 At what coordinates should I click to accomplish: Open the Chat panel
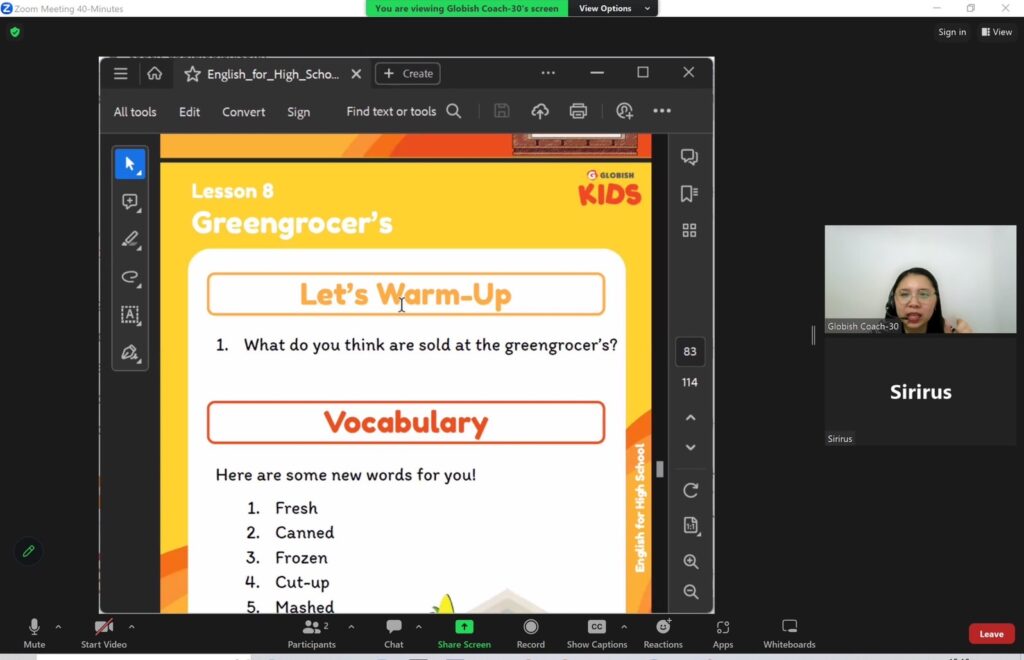(x=394, y=632)
